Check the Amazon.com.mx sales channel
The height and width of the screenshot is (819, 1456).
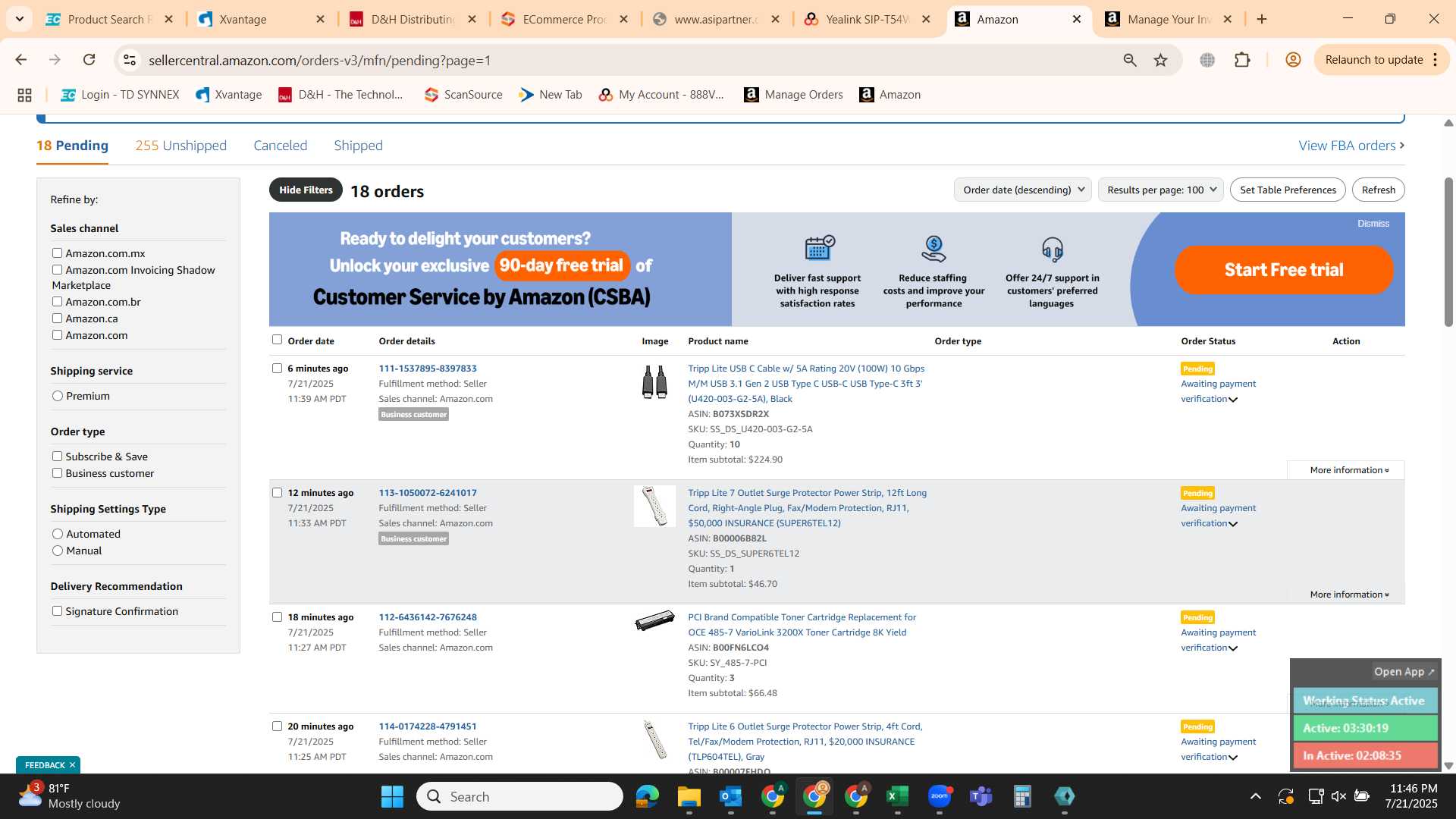point(57,253)
